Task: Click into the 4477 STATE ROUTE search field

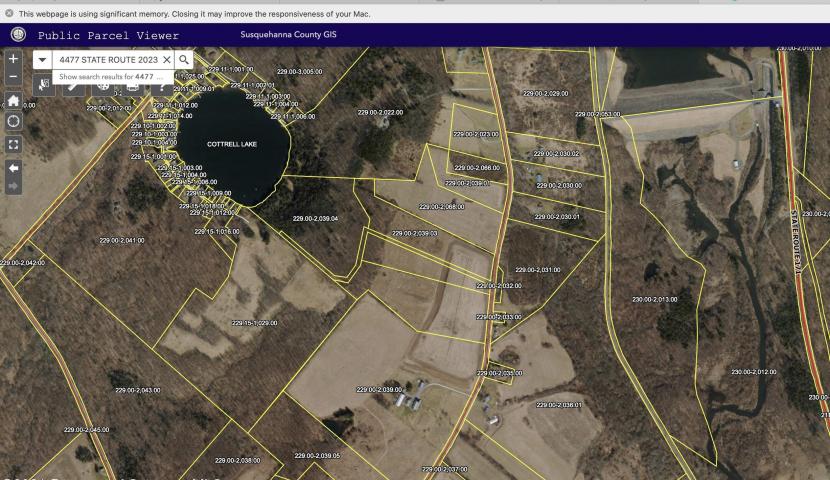Action: point(107,60)
